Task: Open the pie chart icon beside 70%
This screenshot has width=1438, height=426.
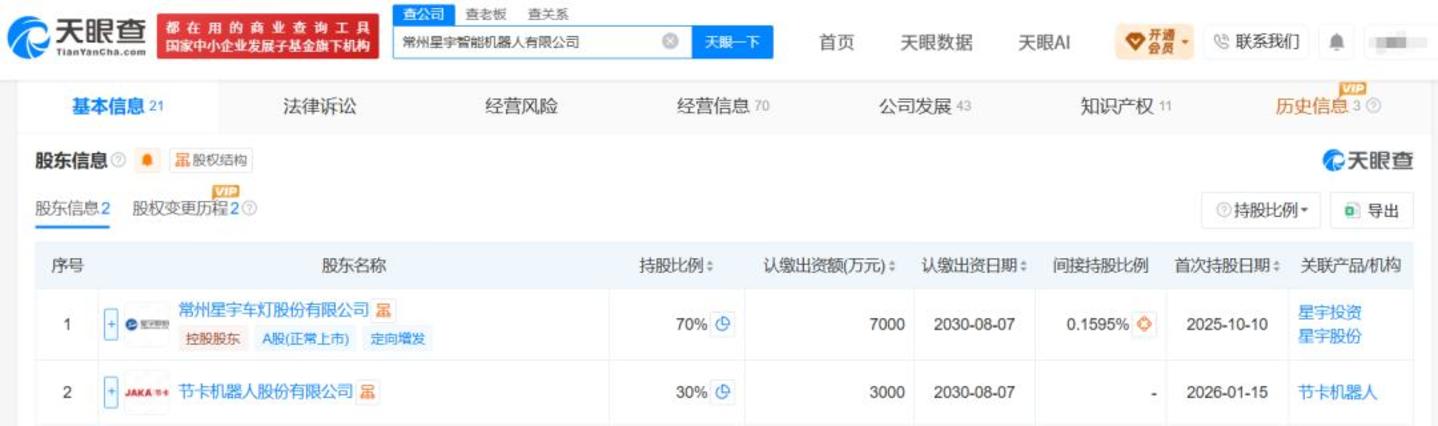Action: click(x=723, y=324)
